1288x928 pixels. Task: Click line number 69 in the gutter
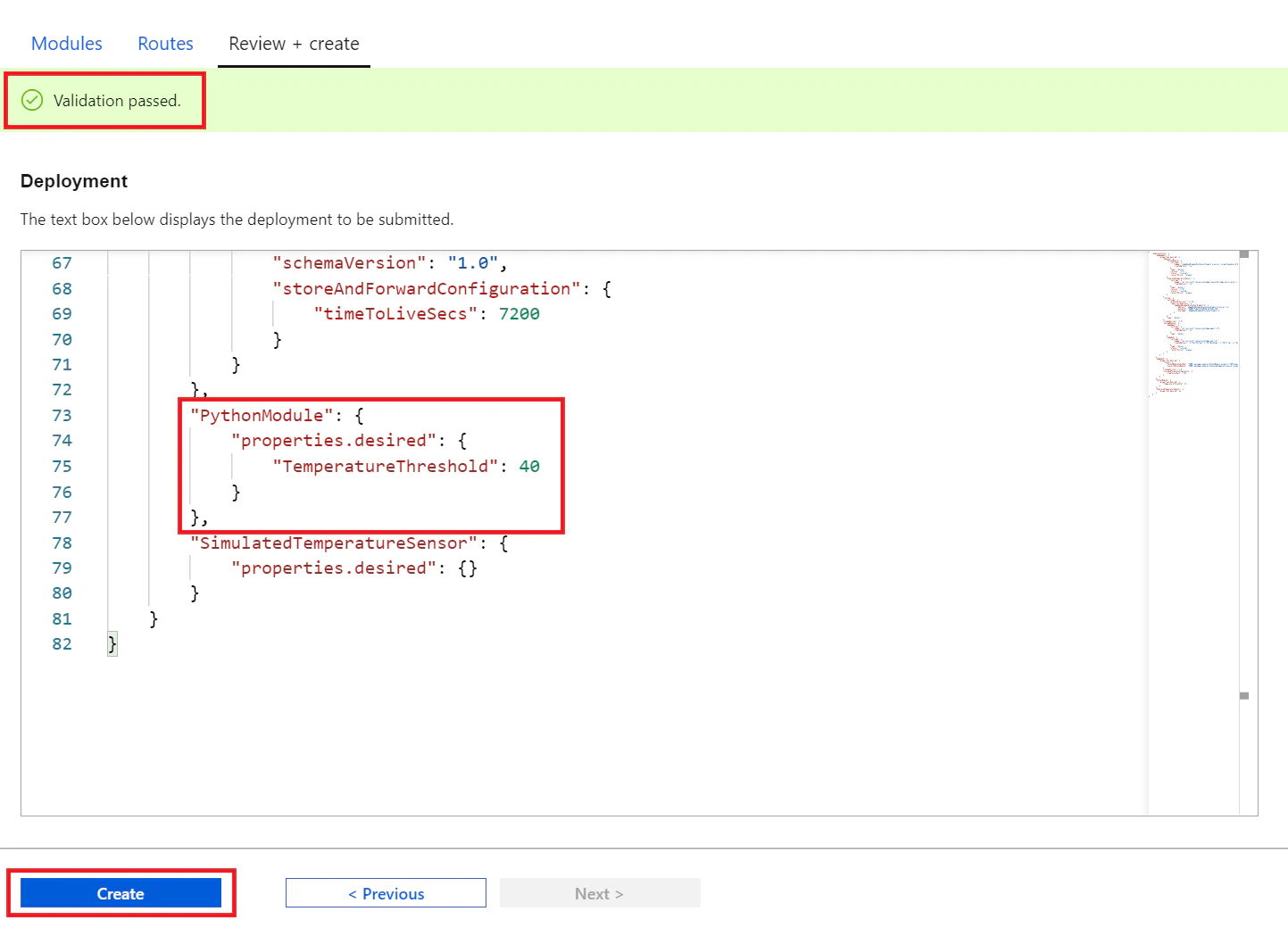click(x=62, y=314)
